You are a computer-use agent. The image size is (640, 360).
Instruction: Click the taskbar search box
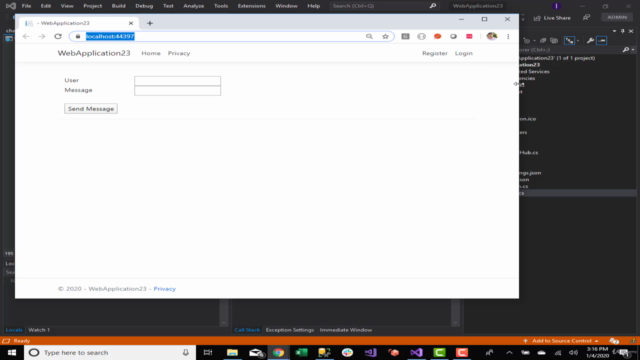pos(110,352)
